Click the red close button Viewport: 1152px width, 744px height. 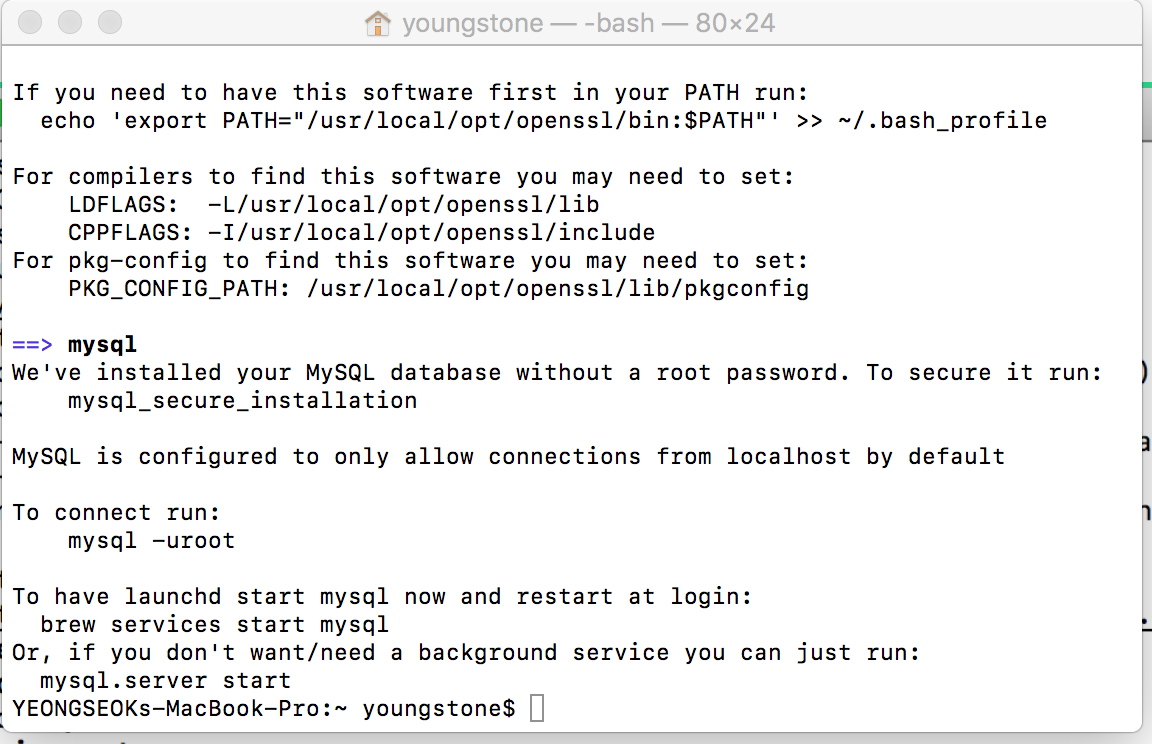click(x=29, y=23)
